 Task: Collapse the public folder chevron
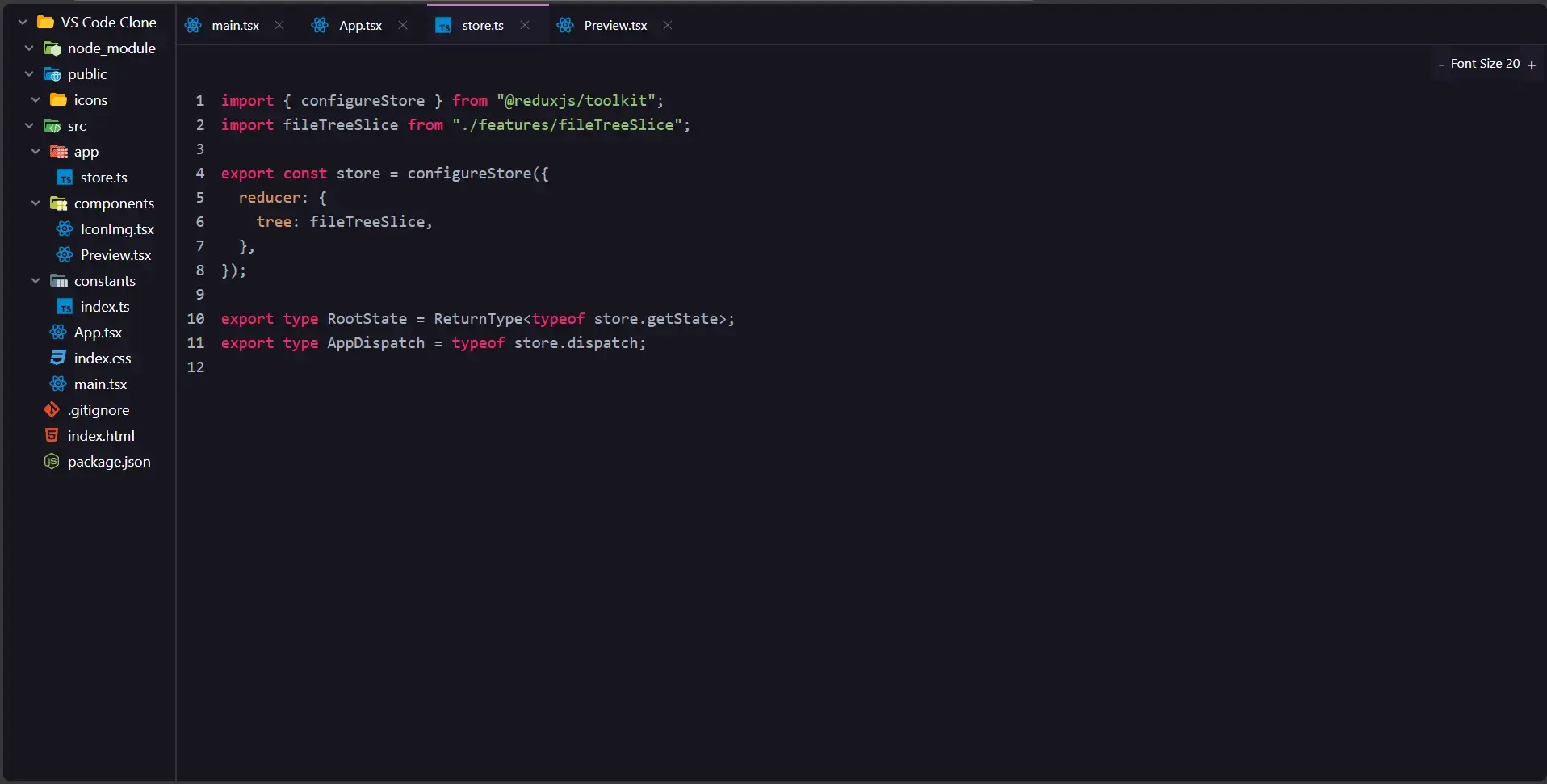click(x=29, y=74)
